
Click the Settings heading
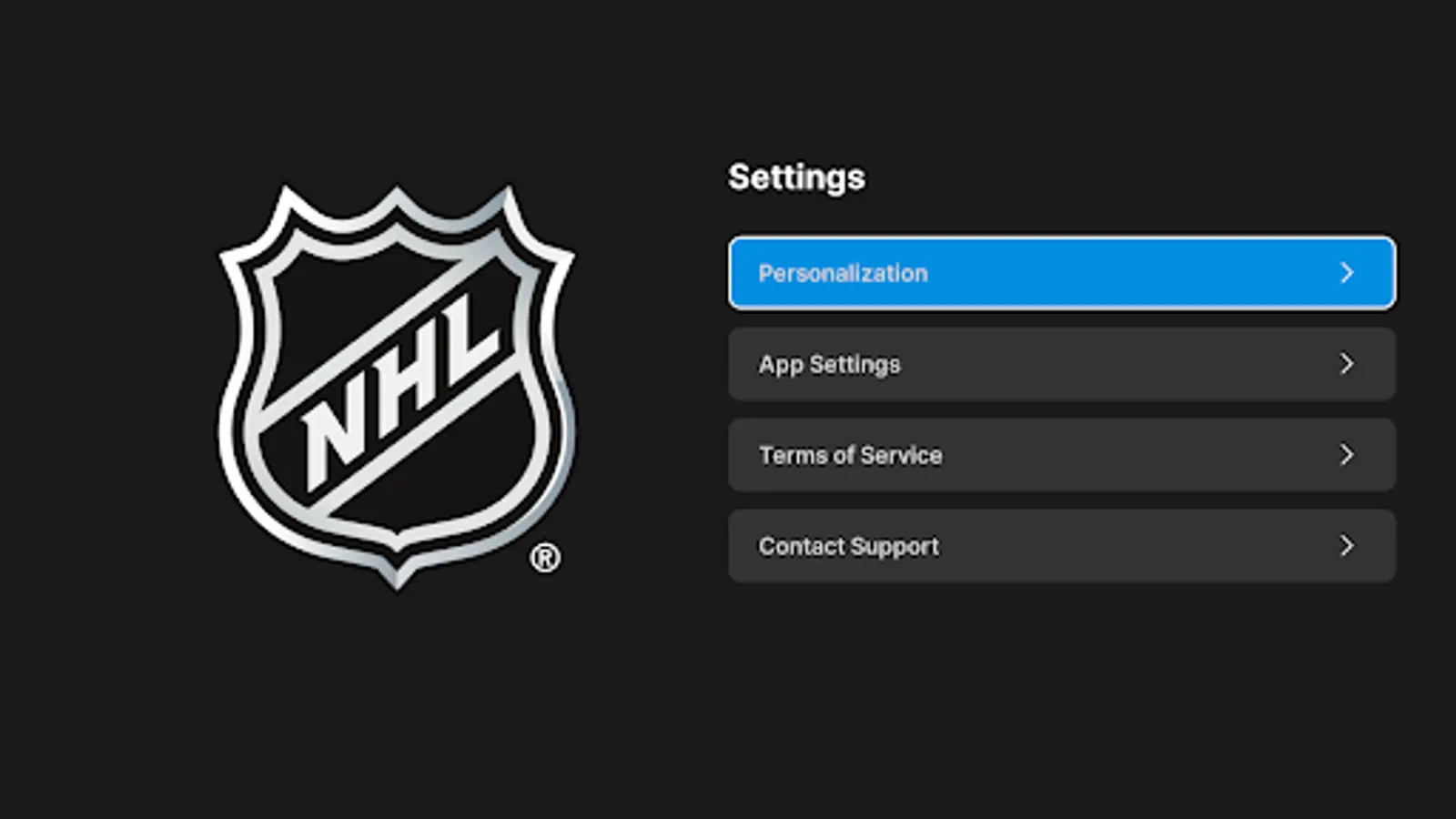point(797,177)
